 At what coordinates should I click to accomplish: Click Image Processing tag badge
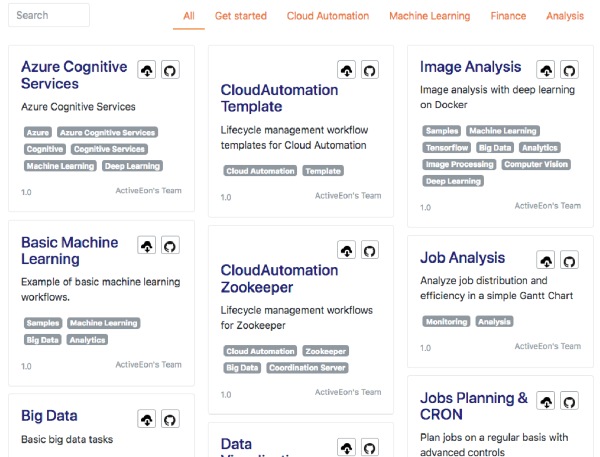tap(460, 165)
